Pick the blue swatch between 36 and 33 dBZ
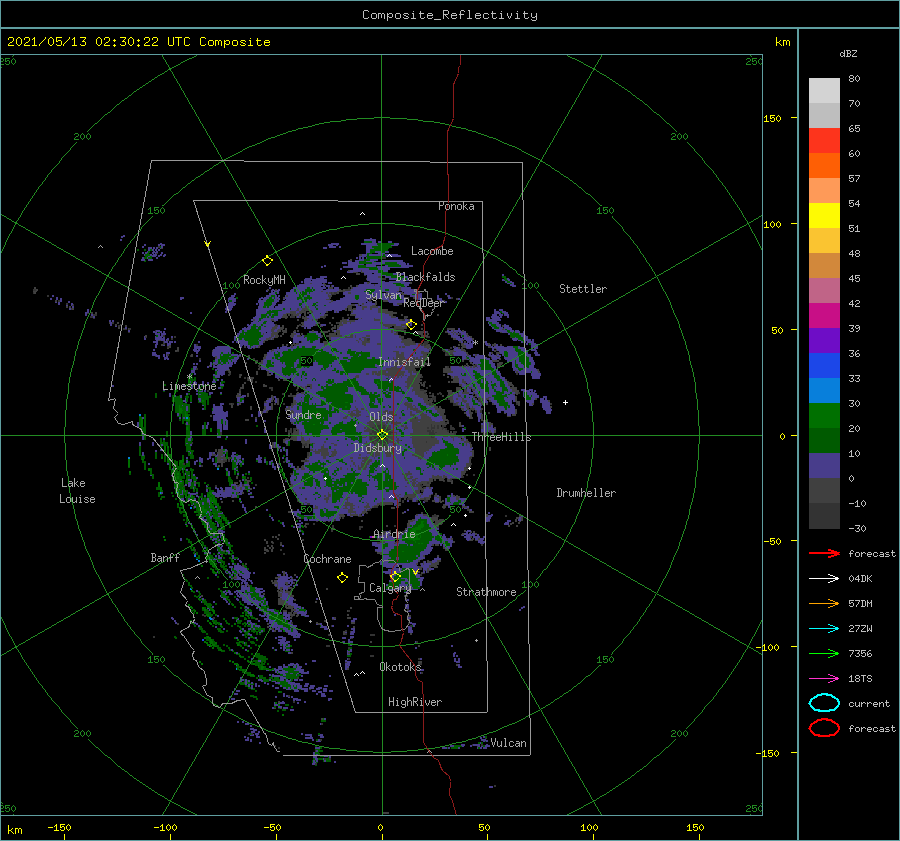Viewport: 900px width, 841px height. point(824,366)
